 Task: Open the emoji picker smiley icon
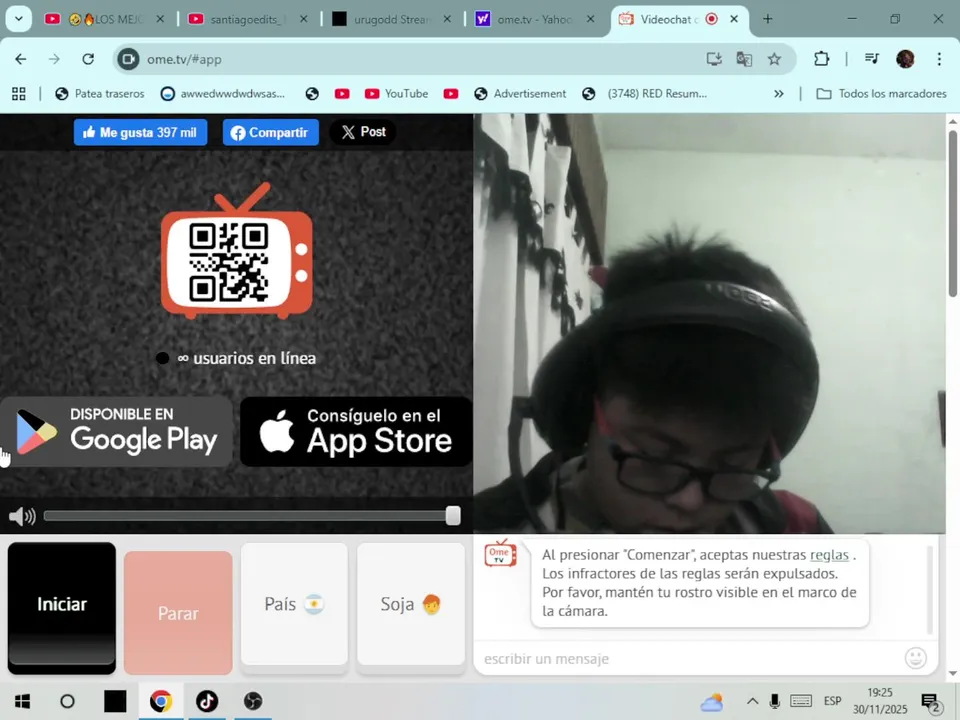[x=915, y=658]
